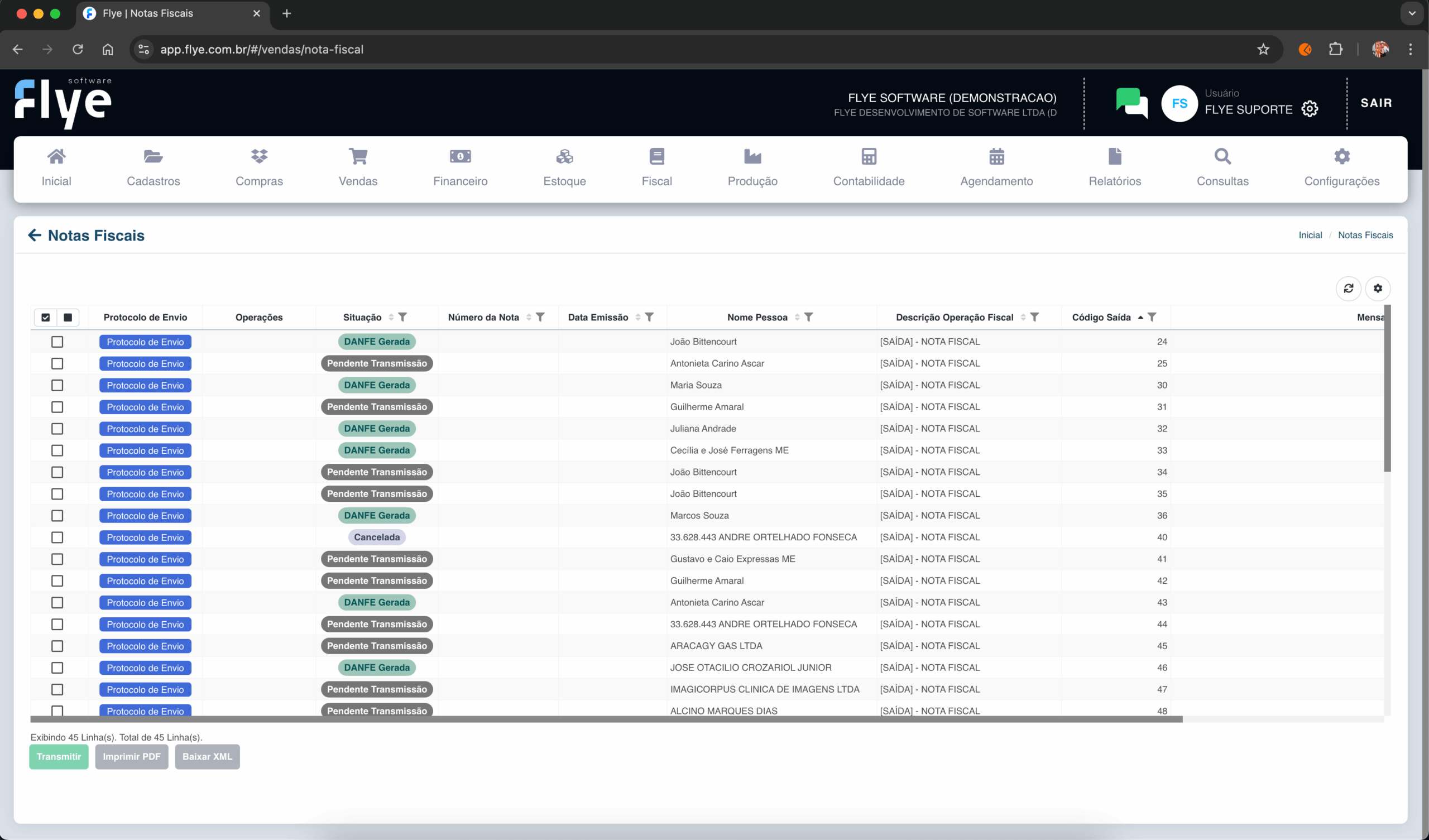Select the Marcos Souza row checkbox
Image resolution: width=1429 pixels, height=840 pixels.
coord(57,516)
